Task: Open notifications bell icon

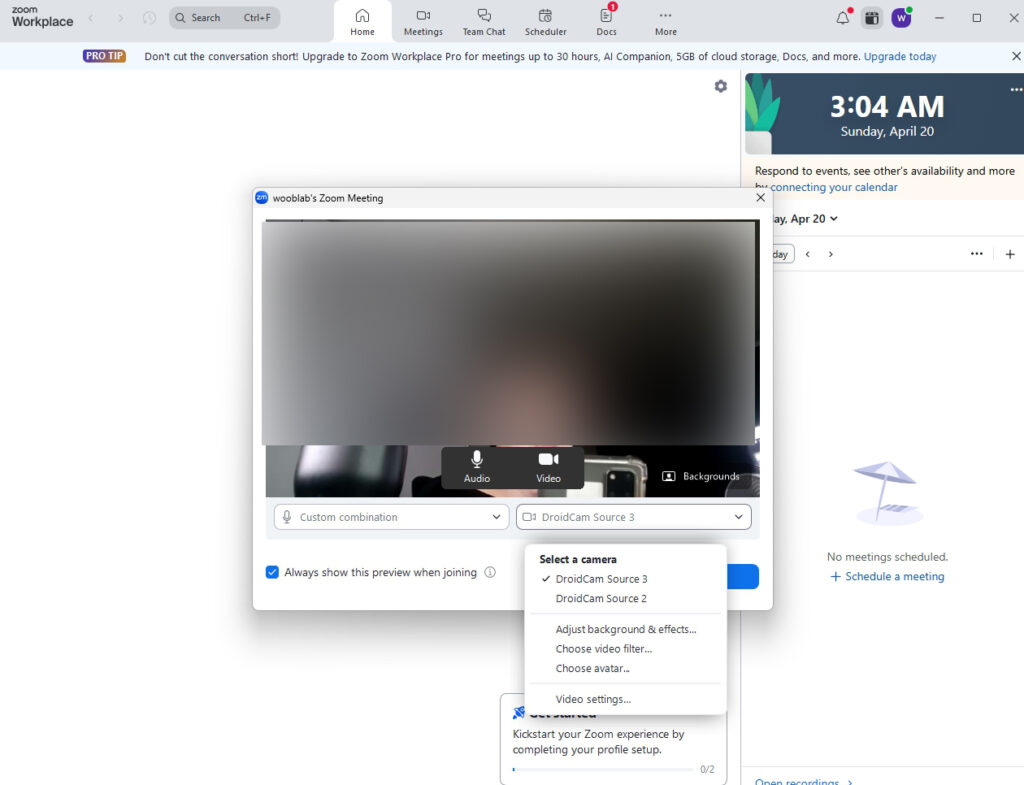Action: (842, 18)
